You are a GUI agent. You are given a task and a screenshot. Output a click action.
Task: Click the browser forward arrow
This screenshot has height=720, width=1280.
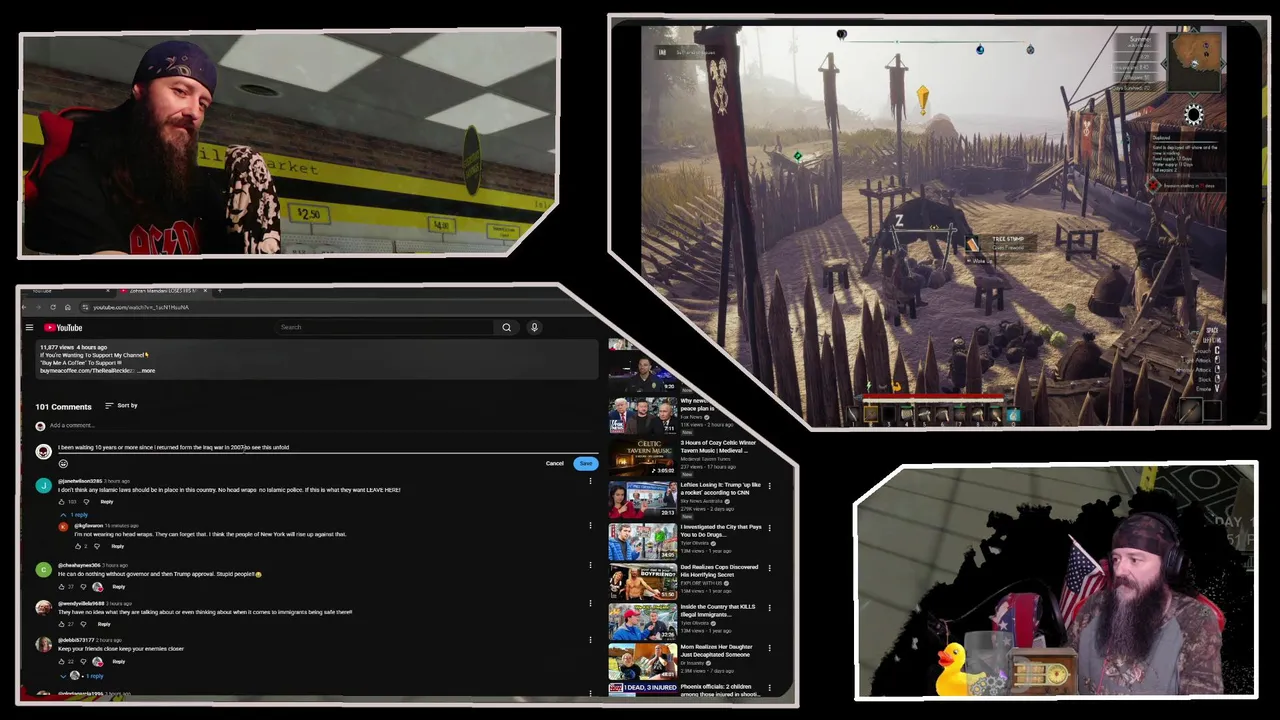coord(39,307)
